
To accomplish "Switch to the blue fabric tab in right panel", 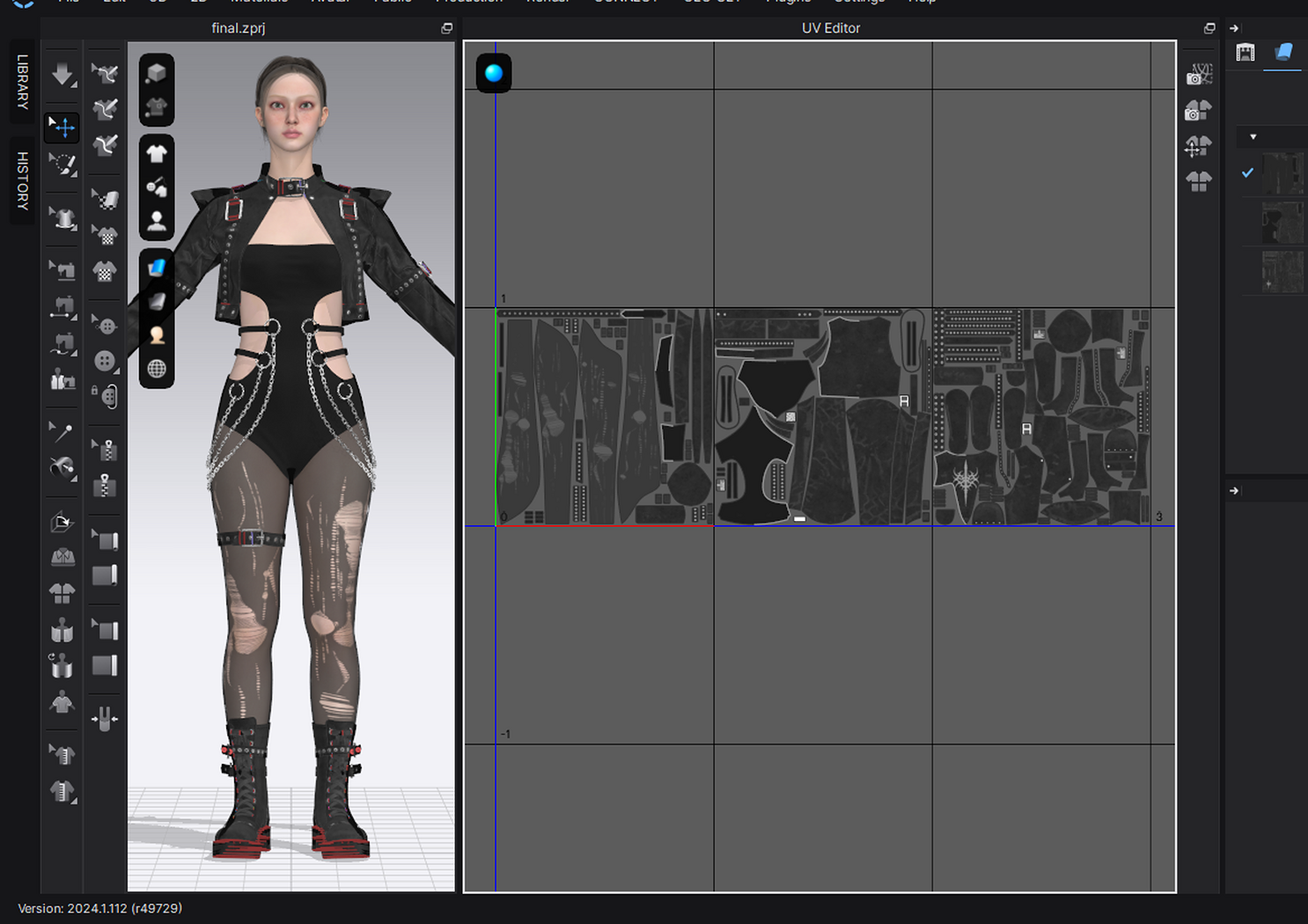I will coord(1283,53).
